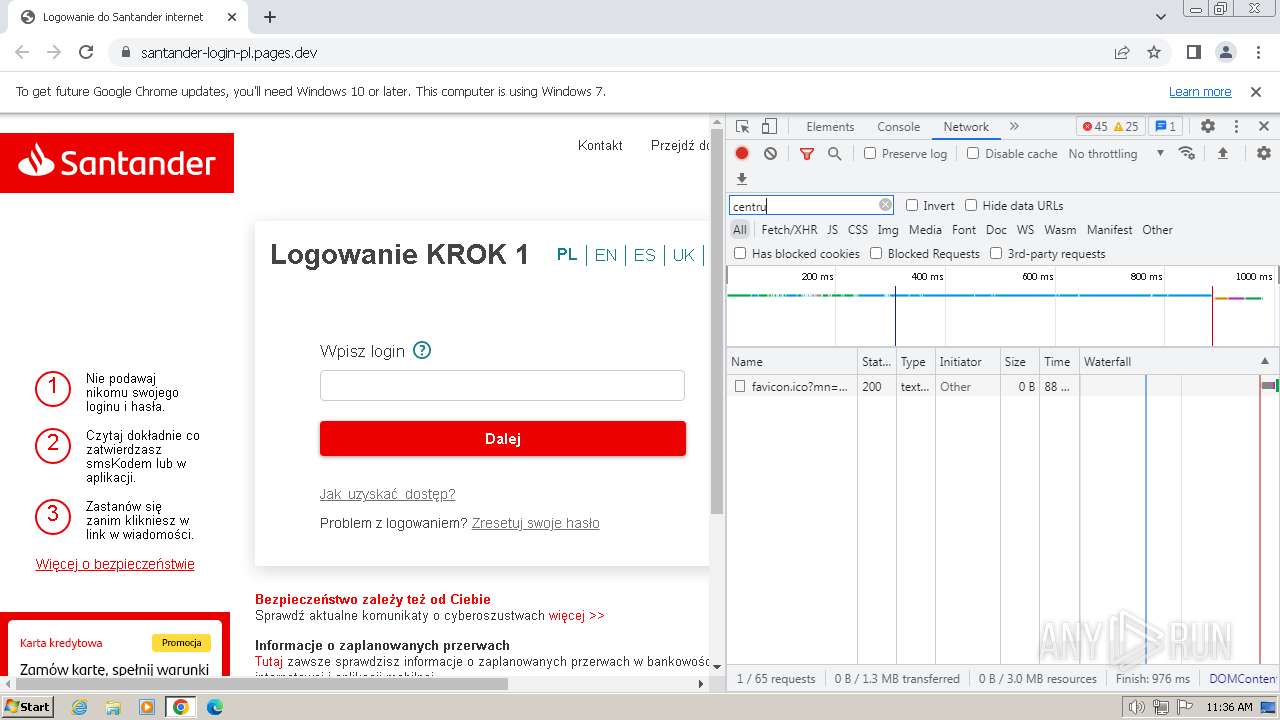Check 3rd-party requests option
This screenshot has height=720, width=1280.
[996, 253]
